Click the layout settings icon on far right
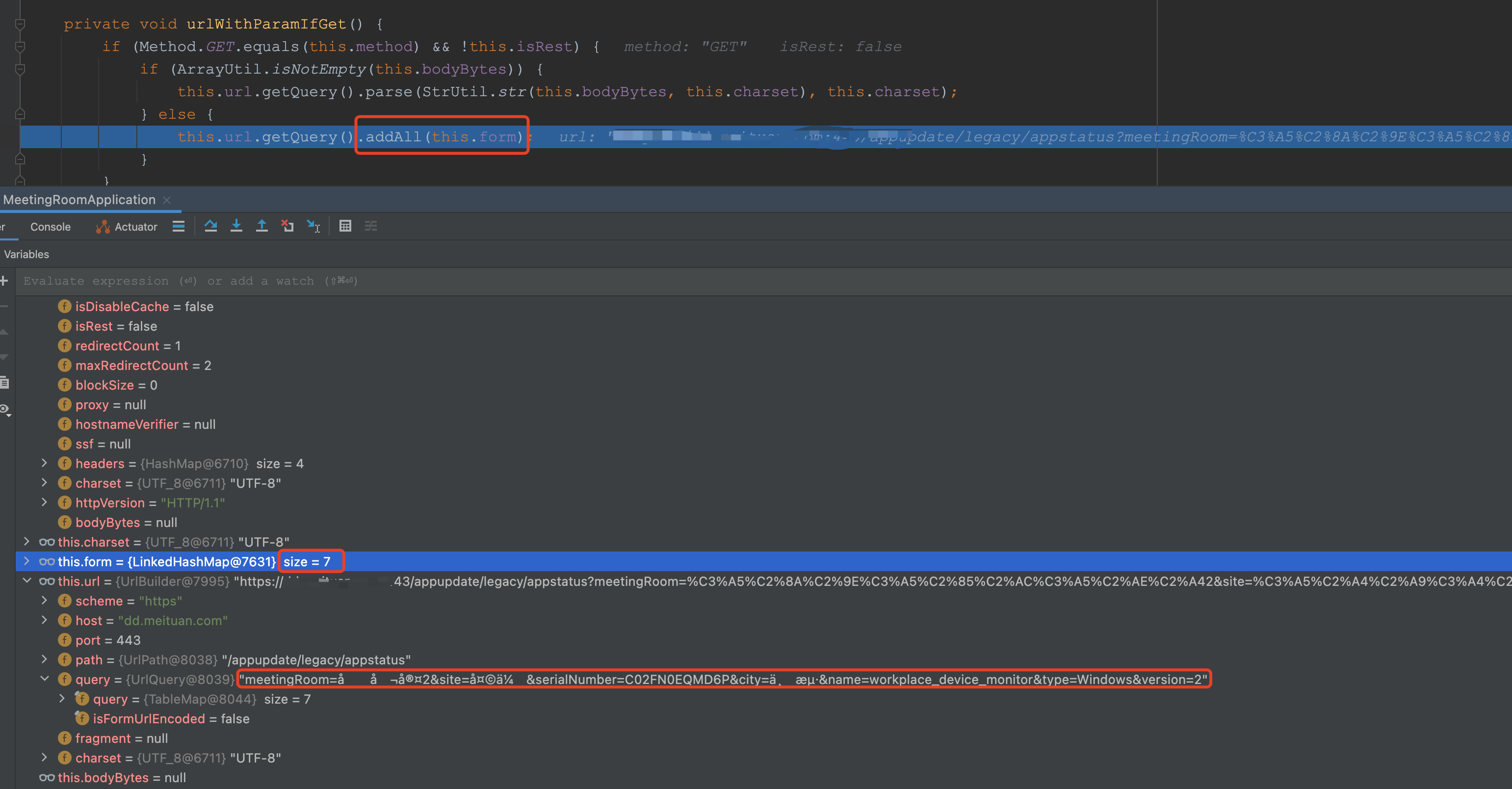1512x789 pixels. [x=371, y=226]
